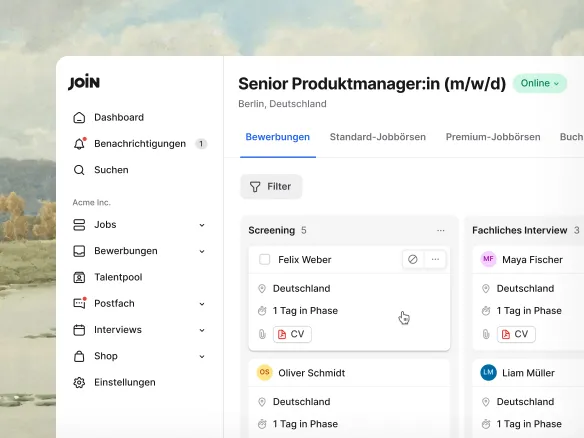Open Screening column options menu
The image size is (584, 438).
click(x=441, y=231)
